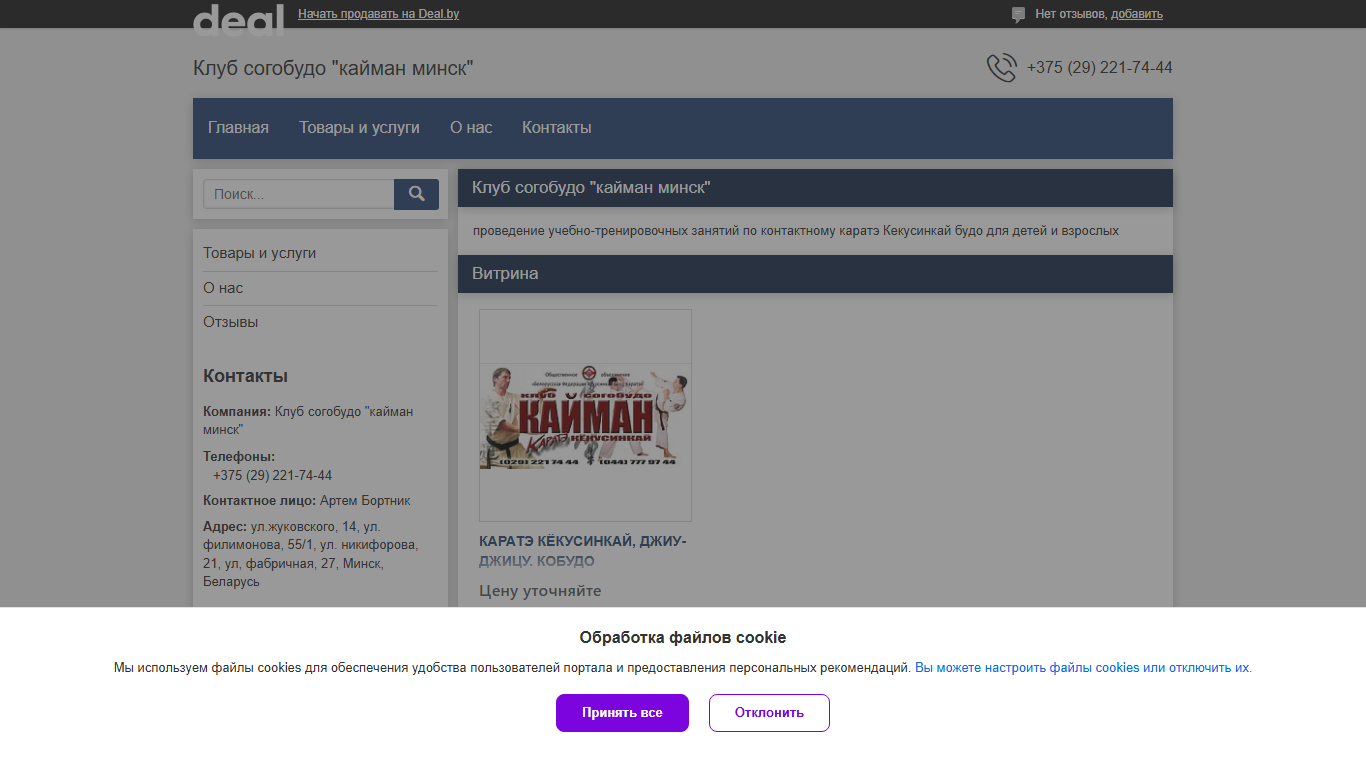Click 'Нет отзывов' text in the top bar
The width and height of the screenshot is (1366, 768).
pos(1071,14)
